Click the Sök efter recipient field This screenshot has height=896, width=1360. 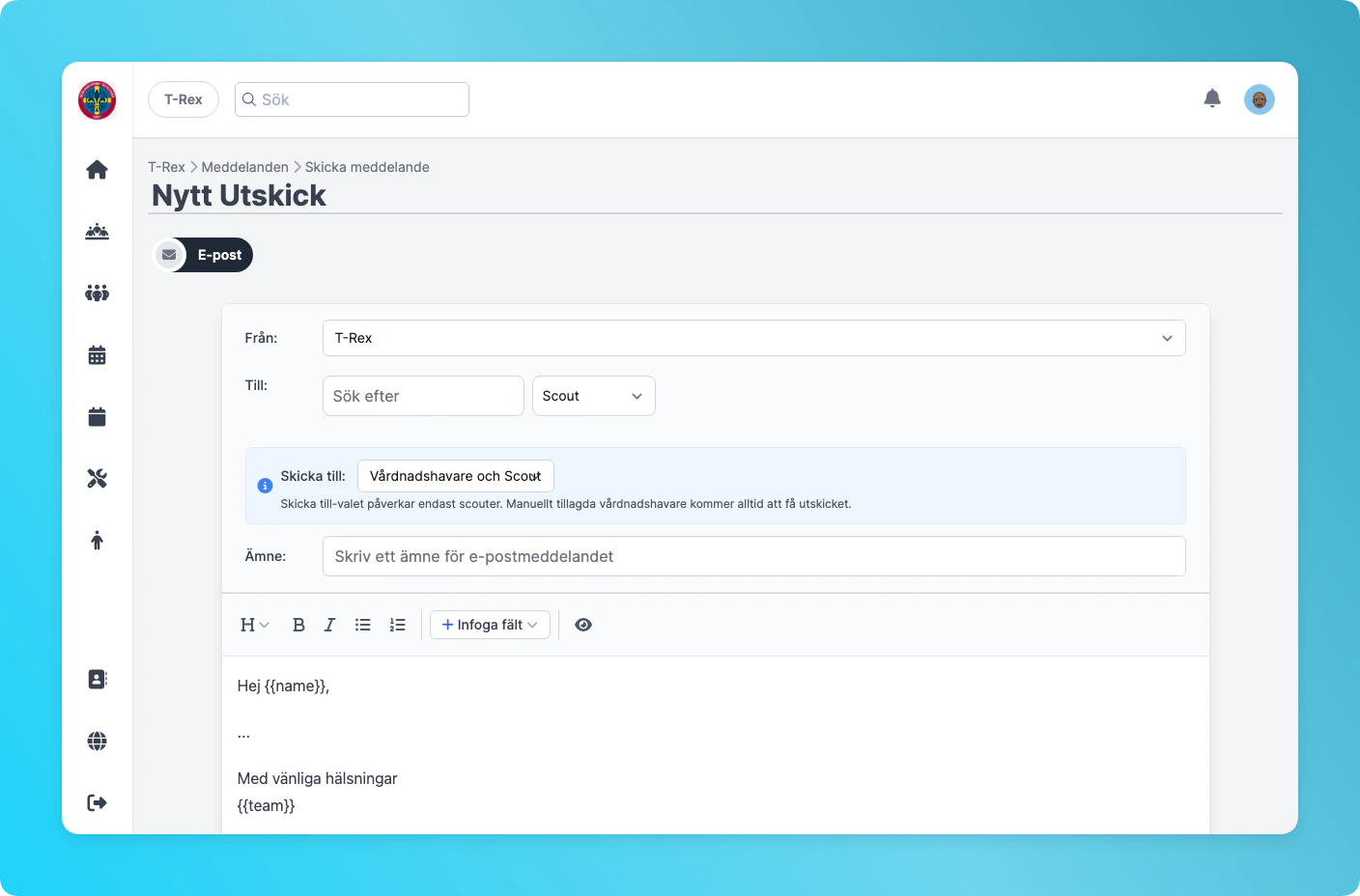coord(423,396)
